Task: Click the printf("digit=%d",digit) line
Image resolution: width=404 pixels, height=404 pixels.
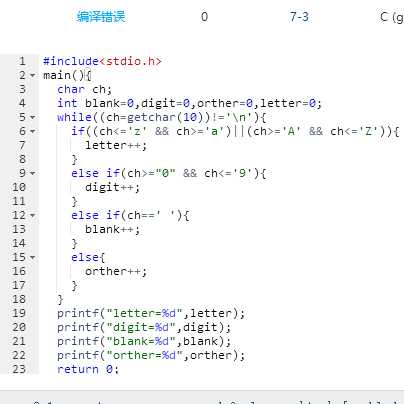Action: click(144, 327)
